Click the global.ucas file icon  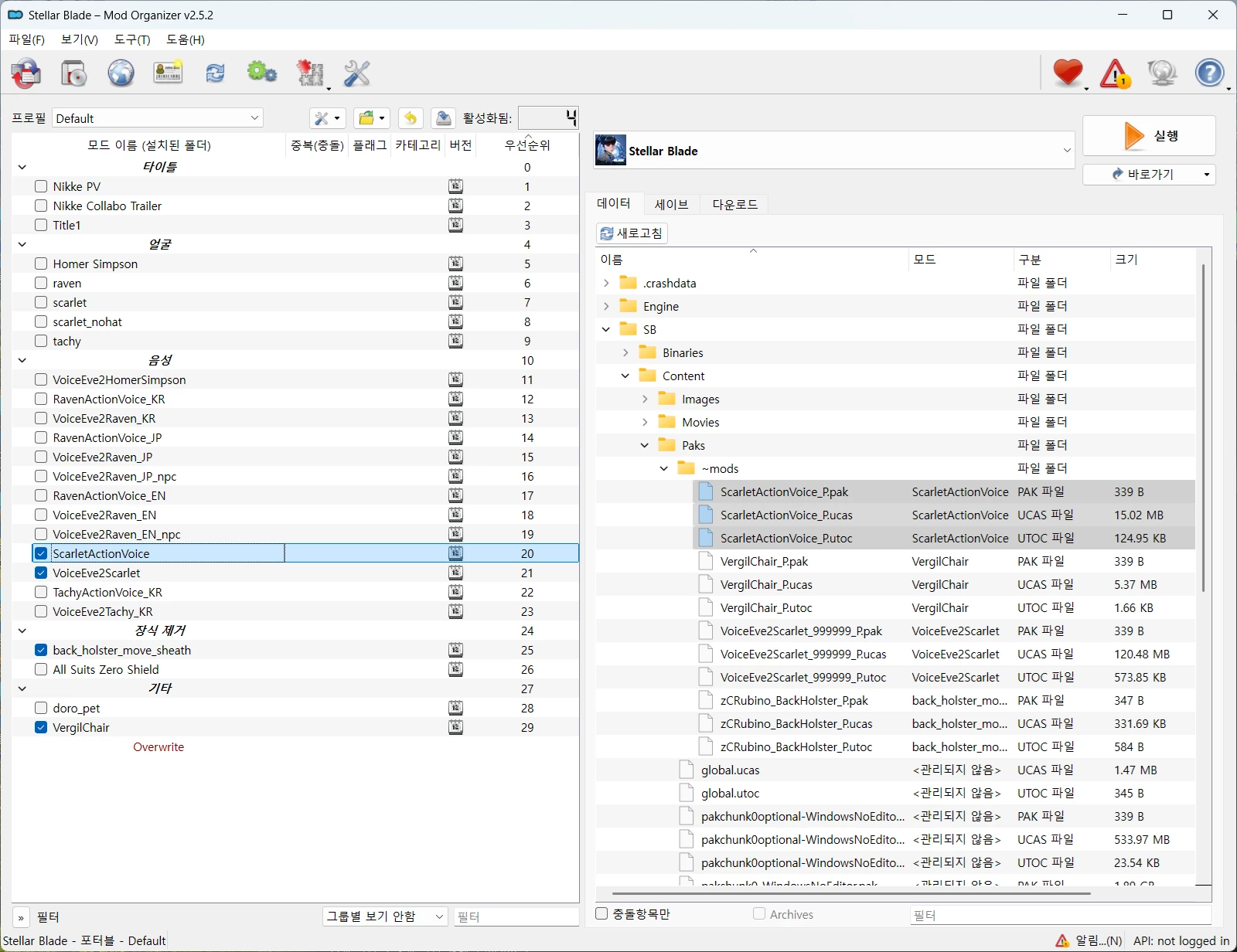[686, 770]
